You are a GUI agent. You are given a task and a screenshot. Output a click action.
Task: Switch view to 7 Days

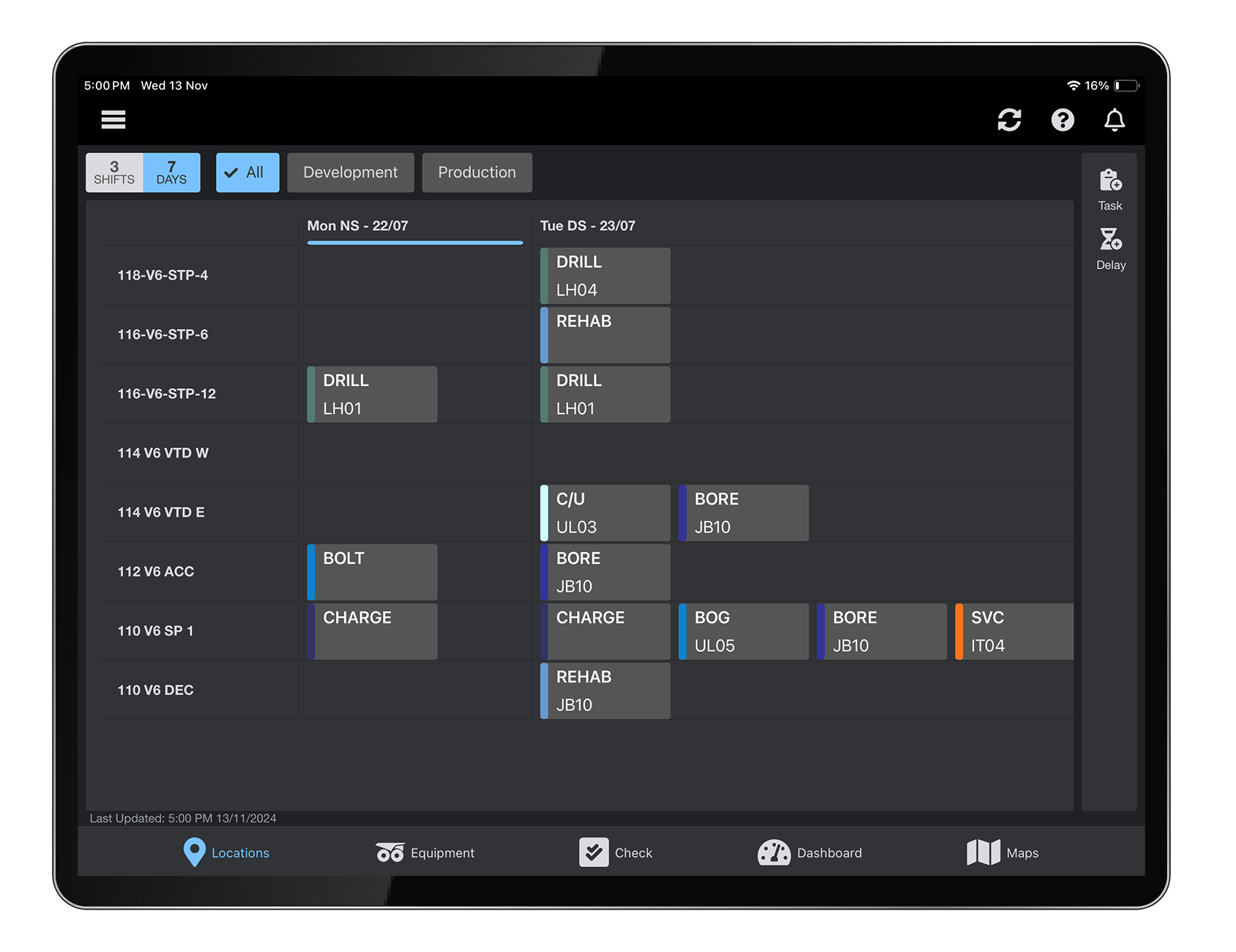171,173
